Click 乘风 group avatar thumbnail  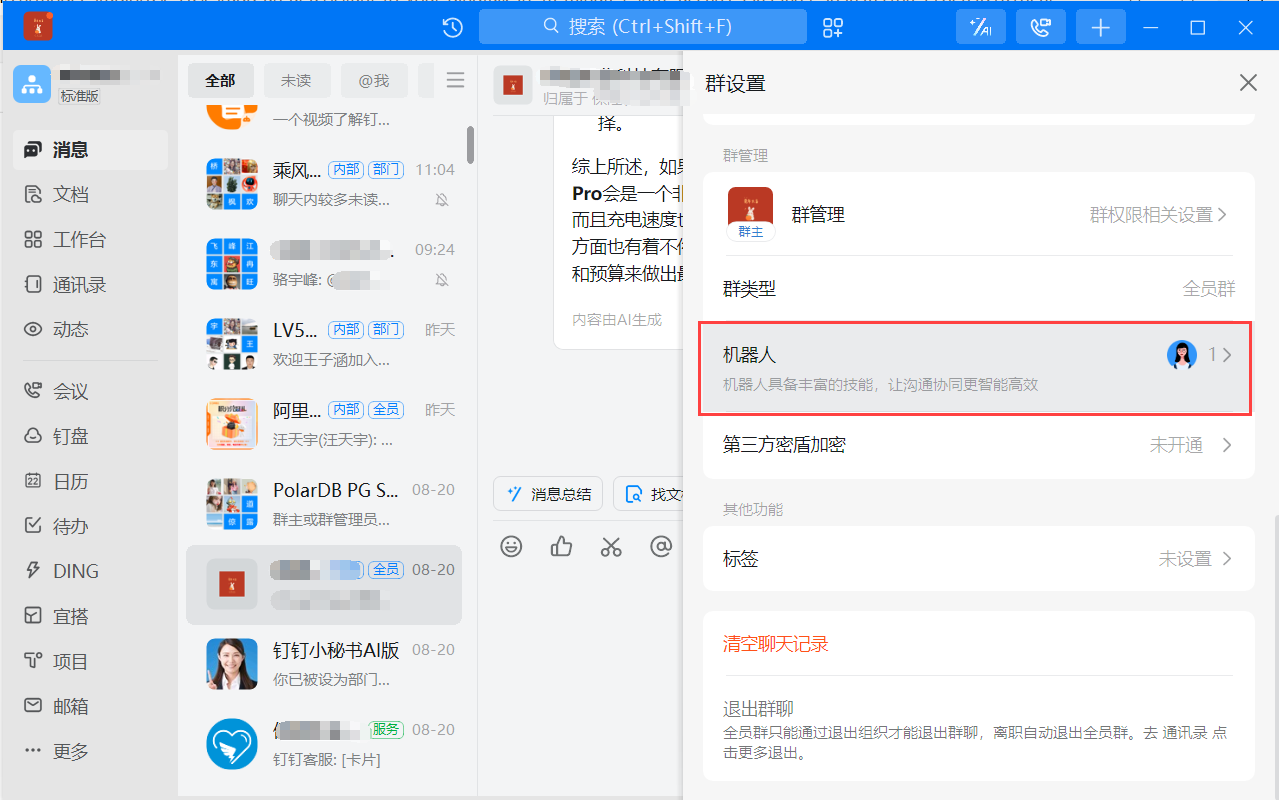pyautogui.click(x=232, y=184)
